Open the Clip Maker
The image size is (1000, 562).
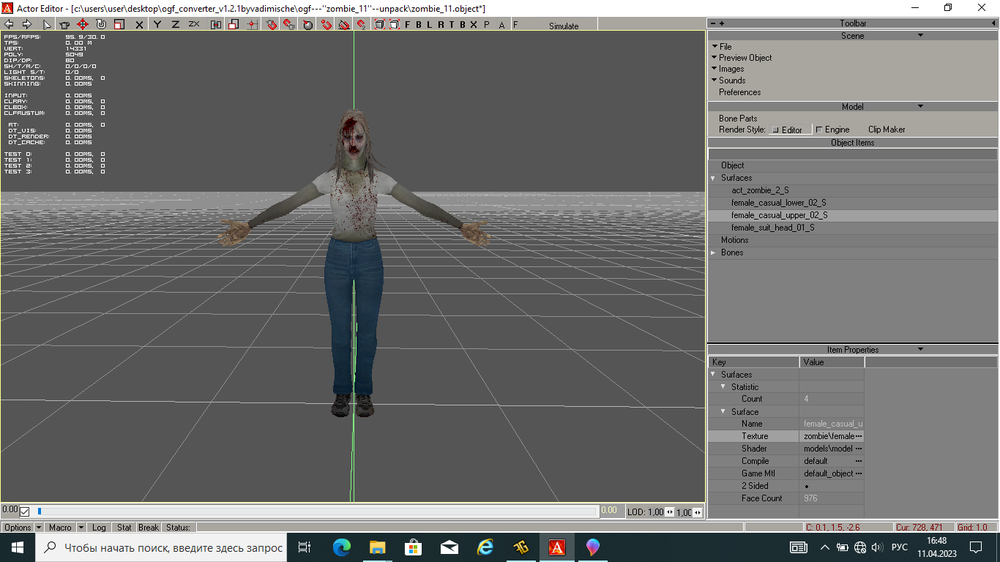[886, 130]
